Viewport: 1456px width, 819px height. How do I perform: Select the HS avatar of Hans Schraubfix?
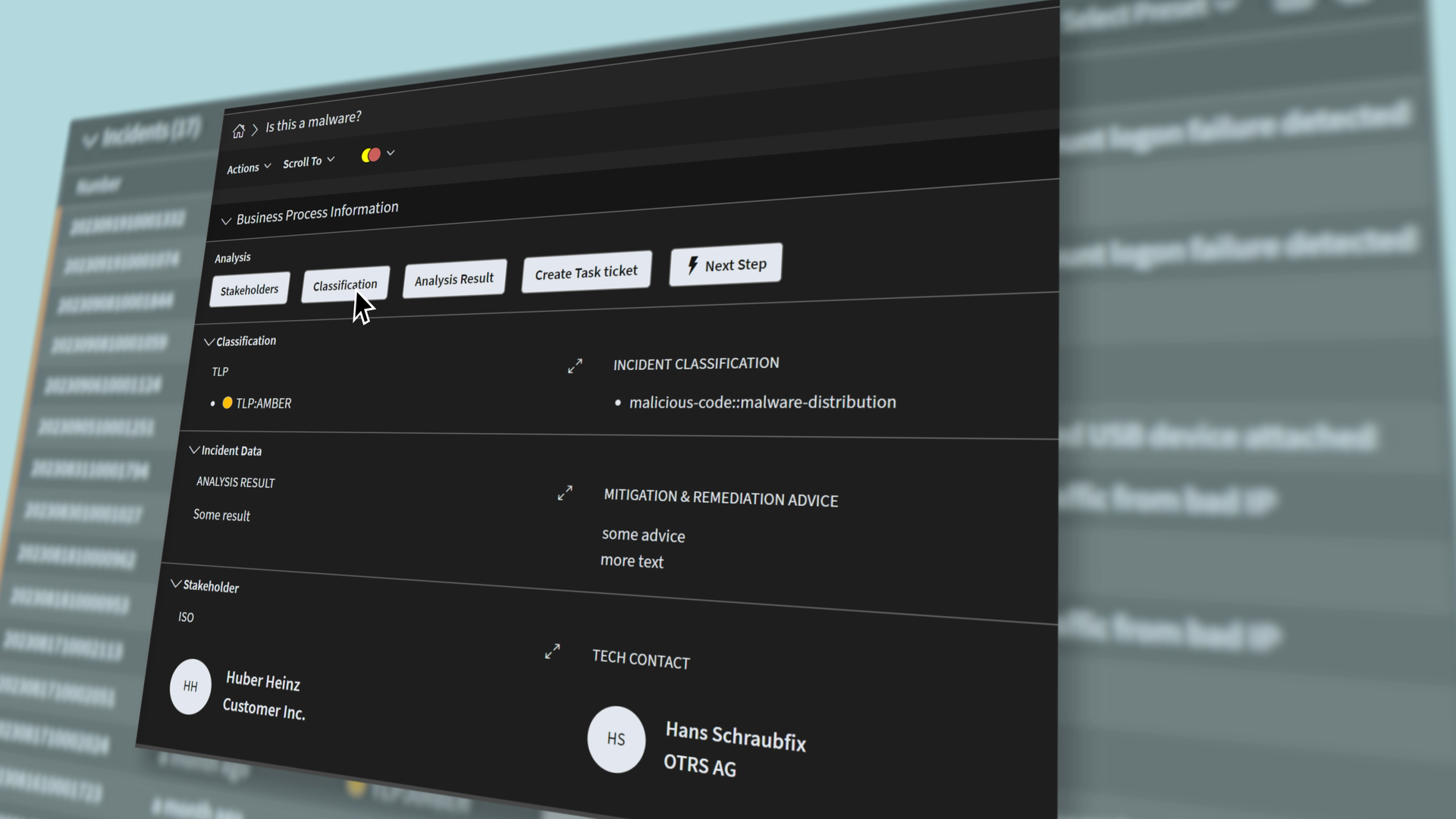pyautogui.click(x=617, y=739)
